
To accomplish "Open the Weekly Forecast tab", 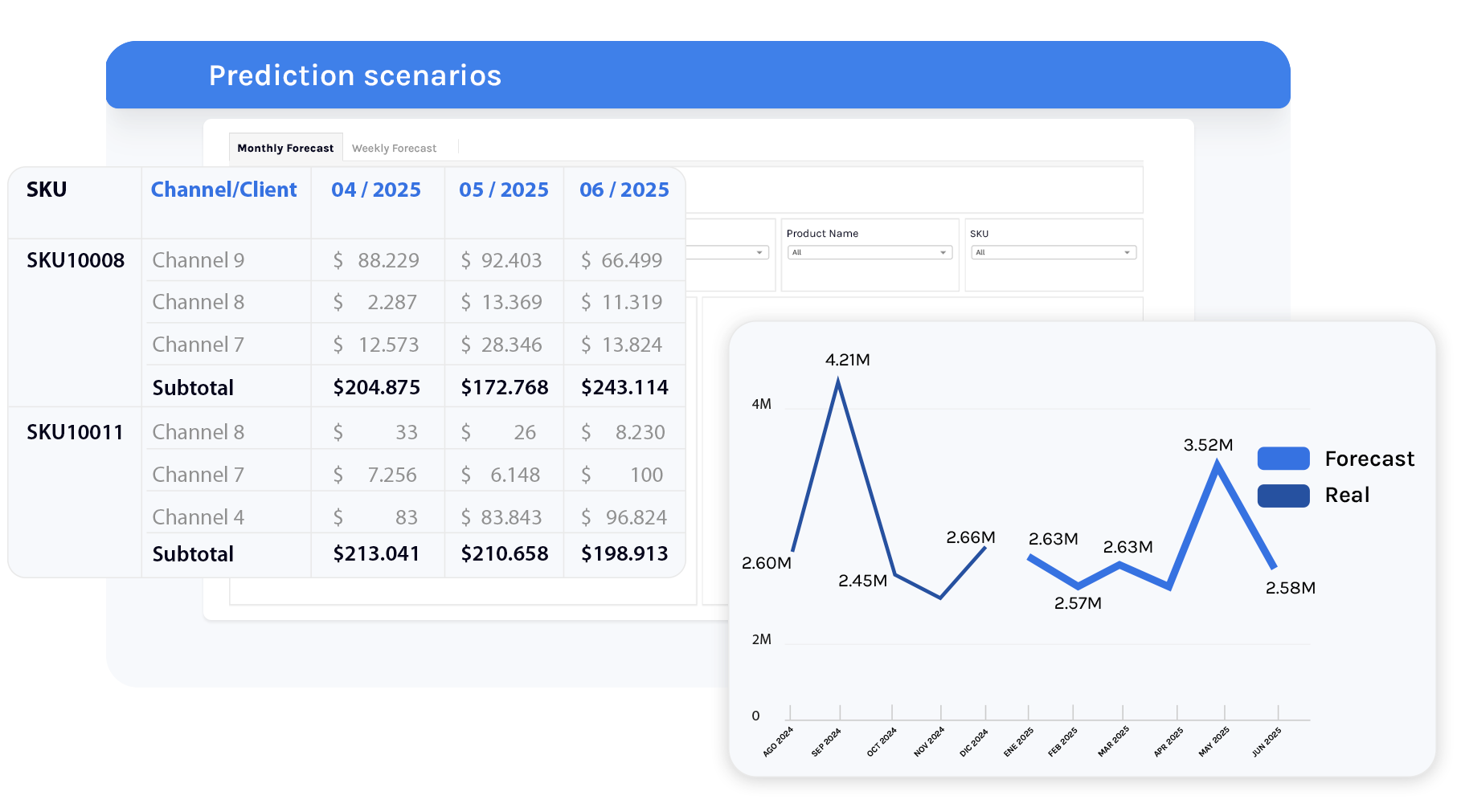I will tap(394, 148).
